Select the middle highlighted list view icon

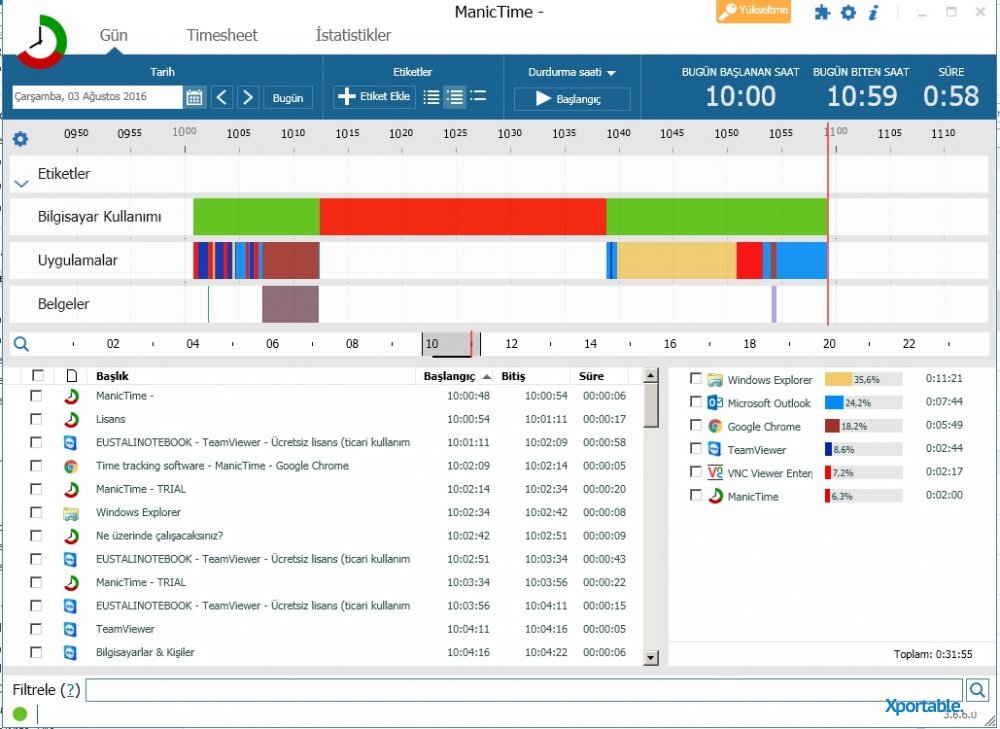pos(455,97)
